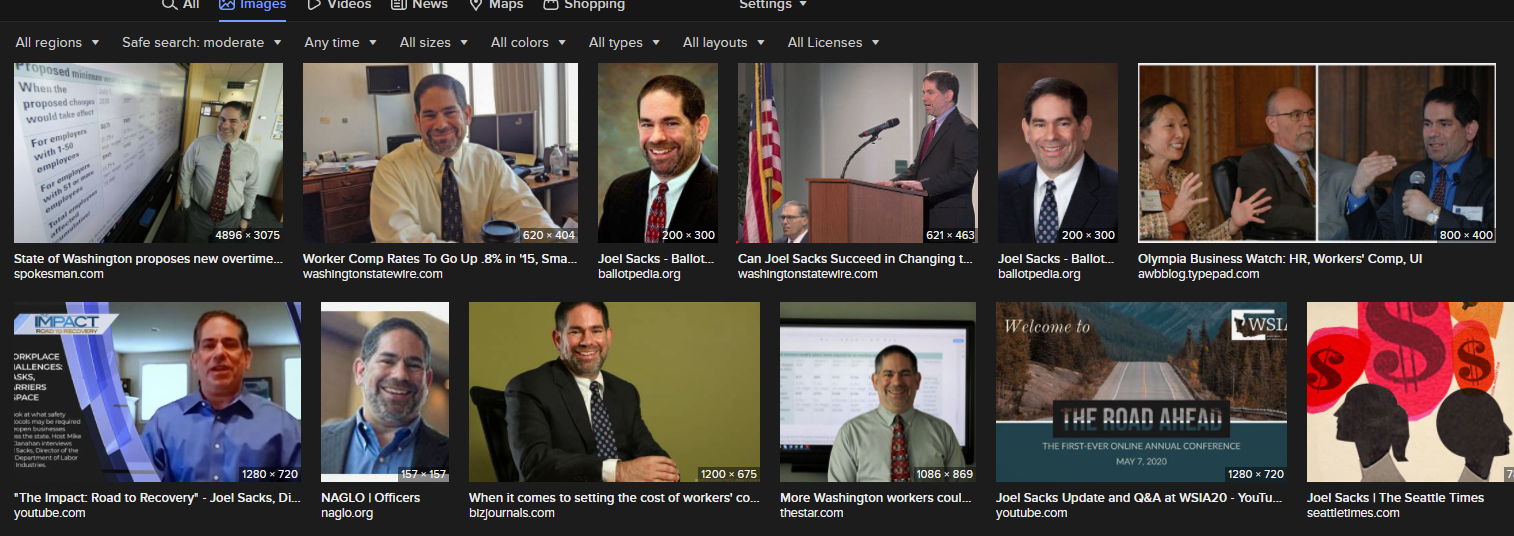Open the Olympia Business Watch panel photo
This screenshot has width=1514, height=536.
click(1317, 153)
